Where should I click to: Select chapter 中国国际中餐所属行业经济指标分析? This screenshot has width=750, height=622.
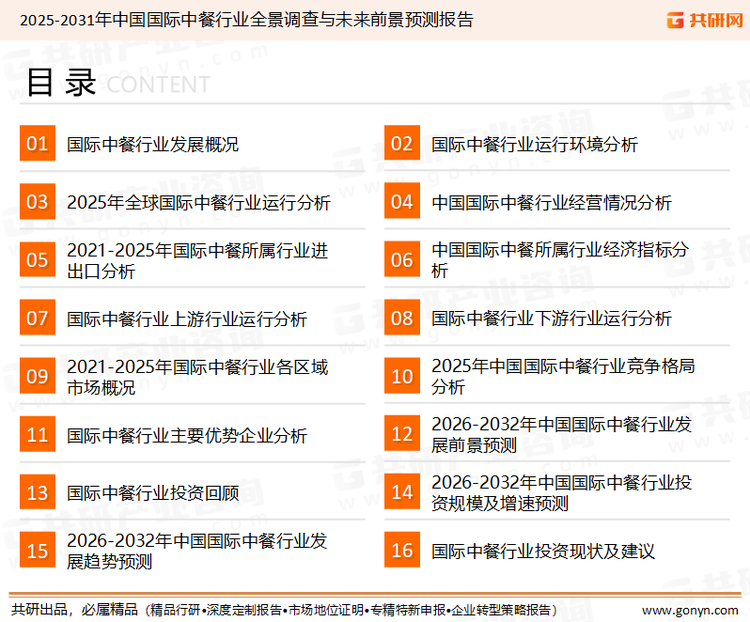click(x=560, y=260)
